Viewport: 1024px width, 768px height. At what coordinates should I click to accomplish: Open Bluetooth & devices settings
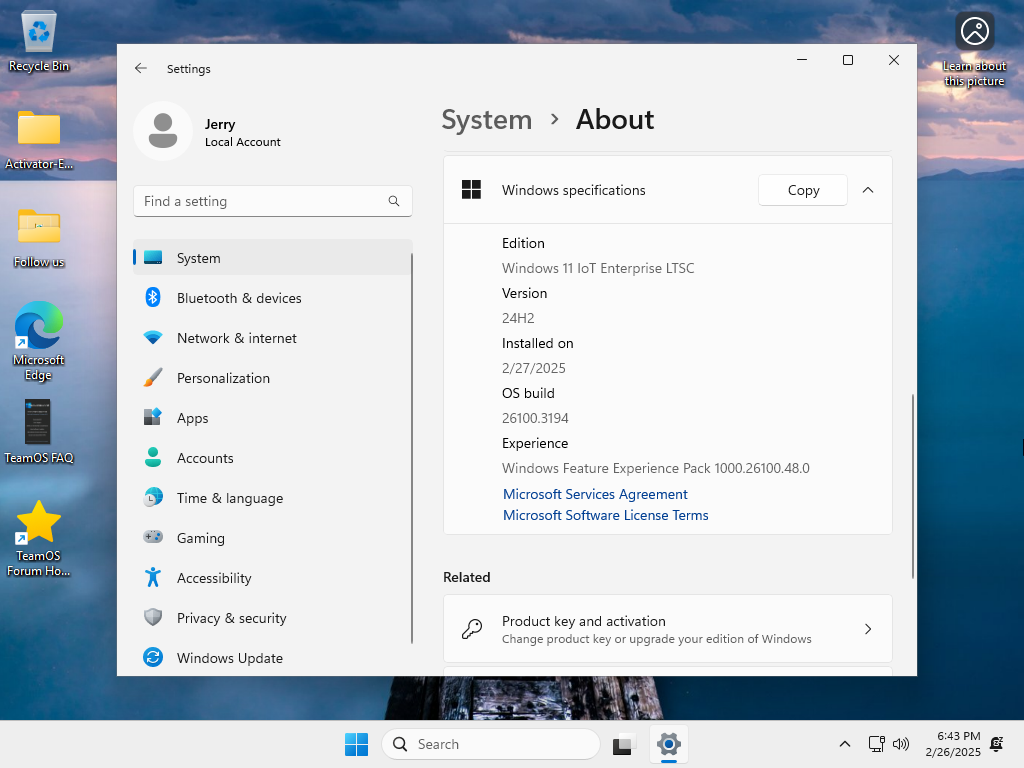click(x=272, y=298)
